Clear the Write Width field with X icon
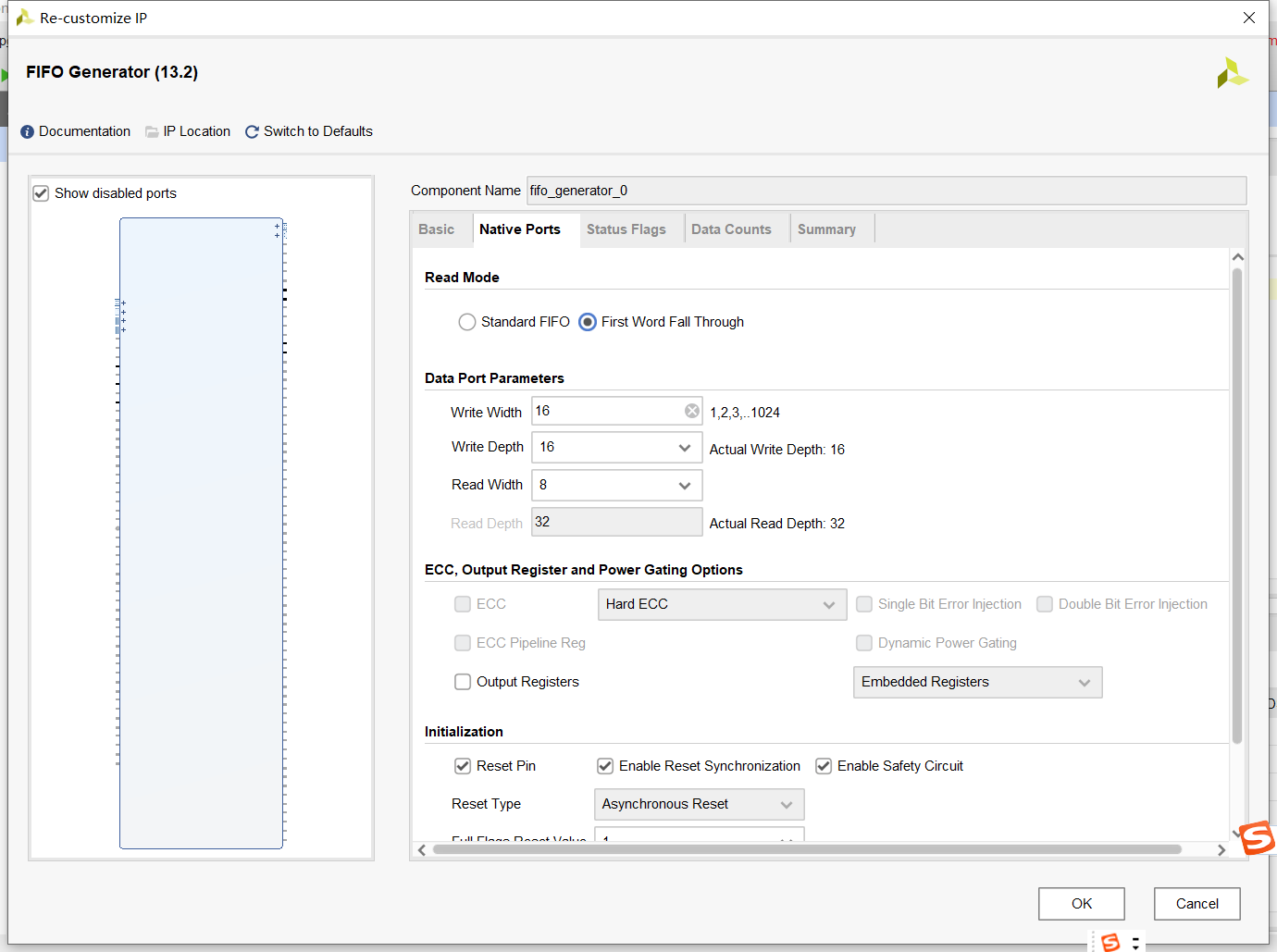Screen dimensions: 1277x952 coord(692,411)
